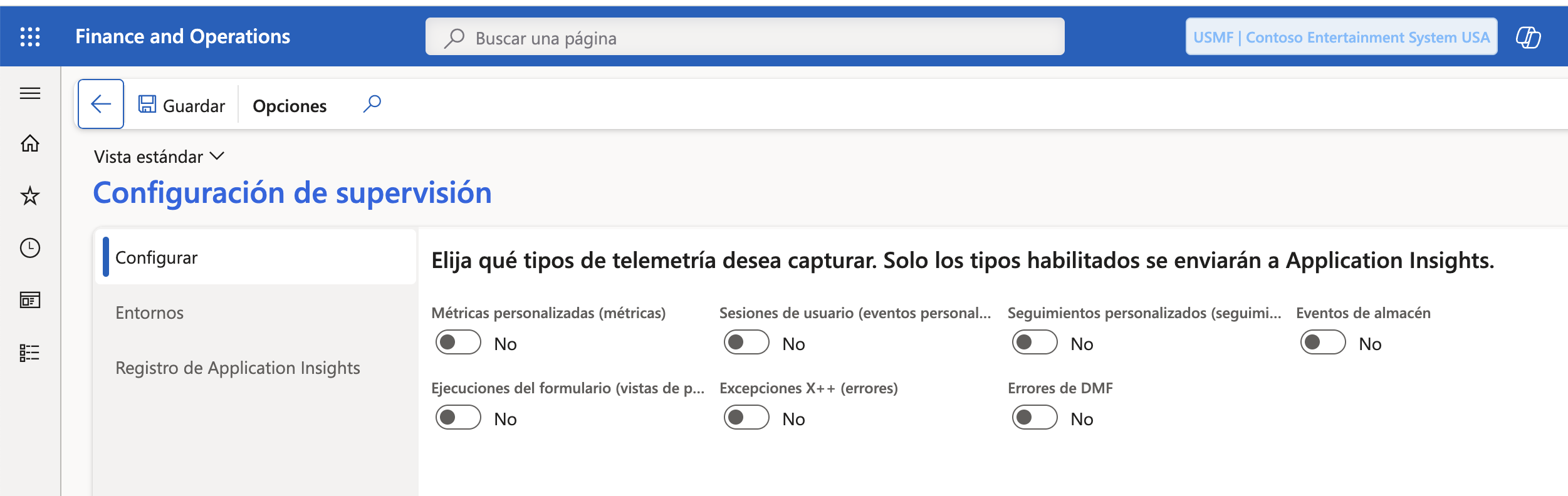Expand the Vista estándar view dropdown

[159, 157]
